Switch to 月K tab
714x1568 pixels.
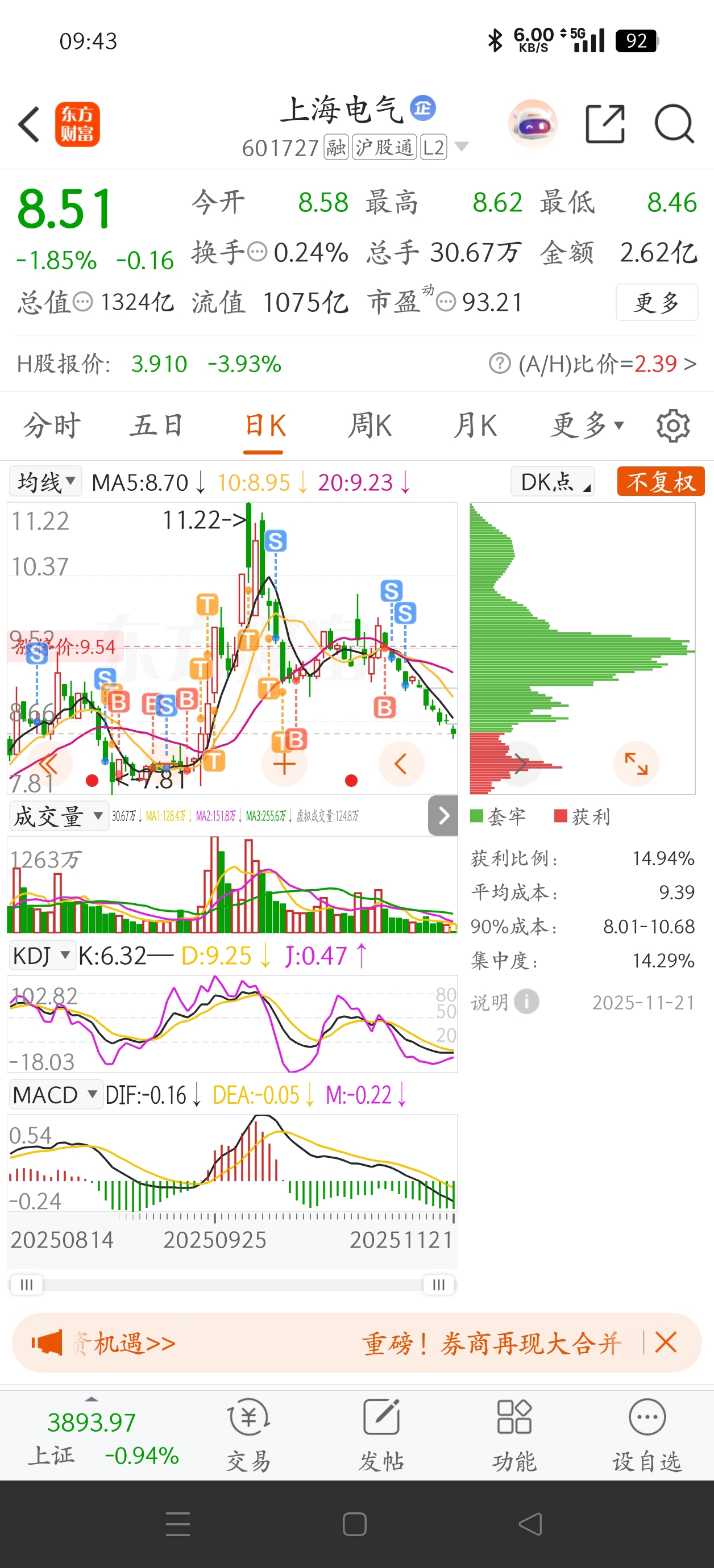click(475, 426)
